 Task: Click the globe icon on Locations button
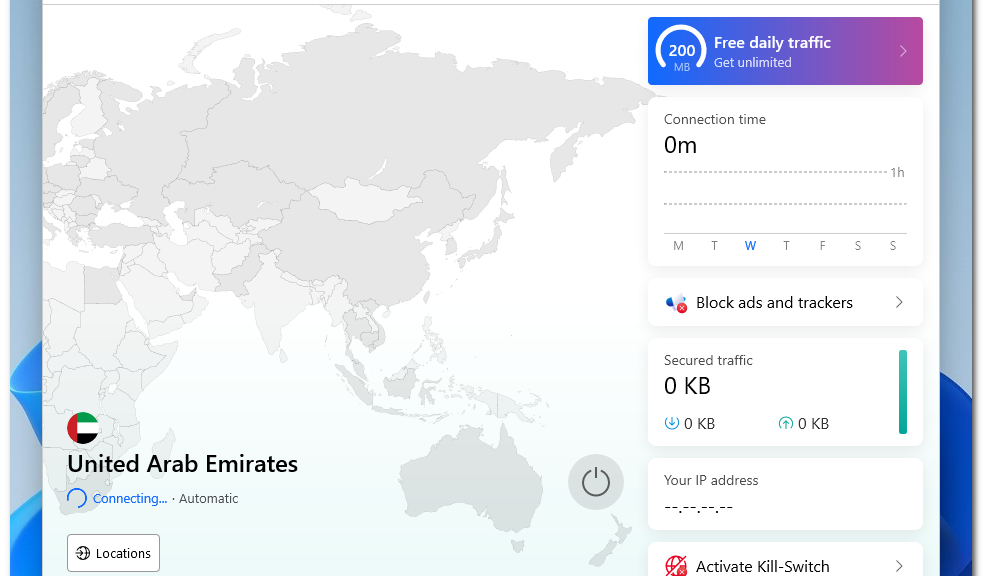[x=83, y=553]
